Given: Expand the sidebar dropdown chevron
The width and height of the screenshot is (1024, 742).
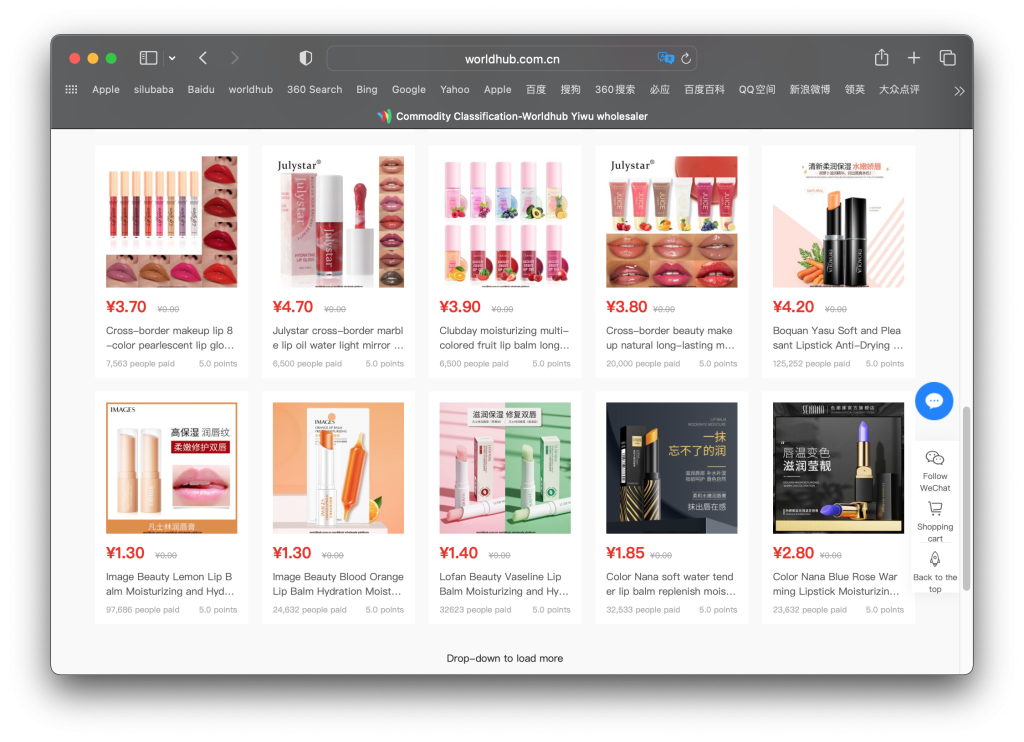Looking at the screenshot, I should click(172, 58).
